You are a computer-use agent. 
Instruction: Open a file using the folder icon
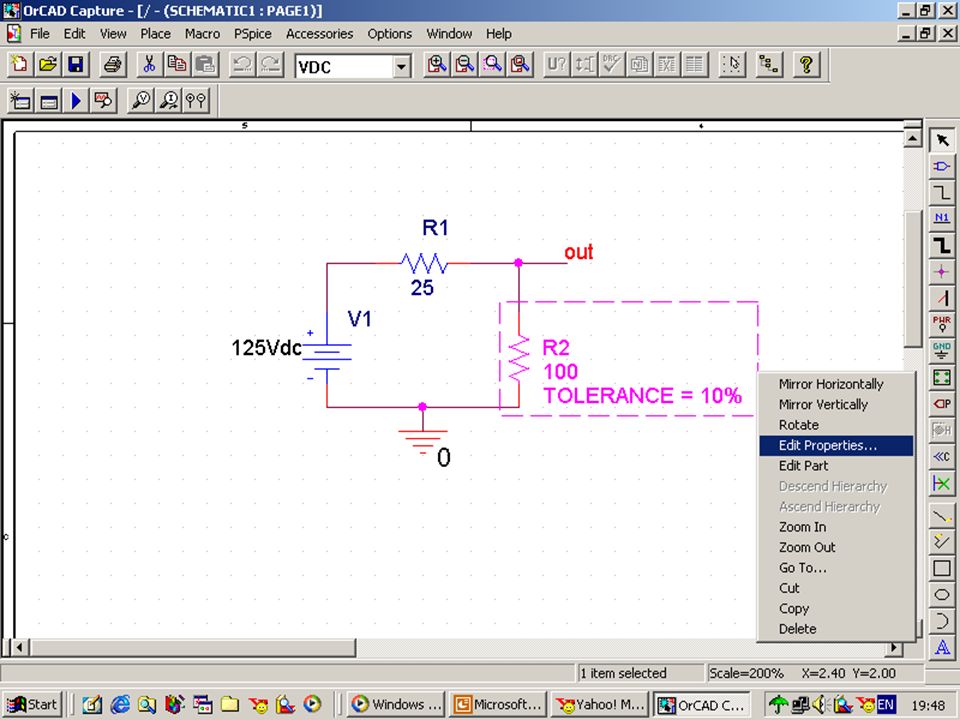click(47, 64)
